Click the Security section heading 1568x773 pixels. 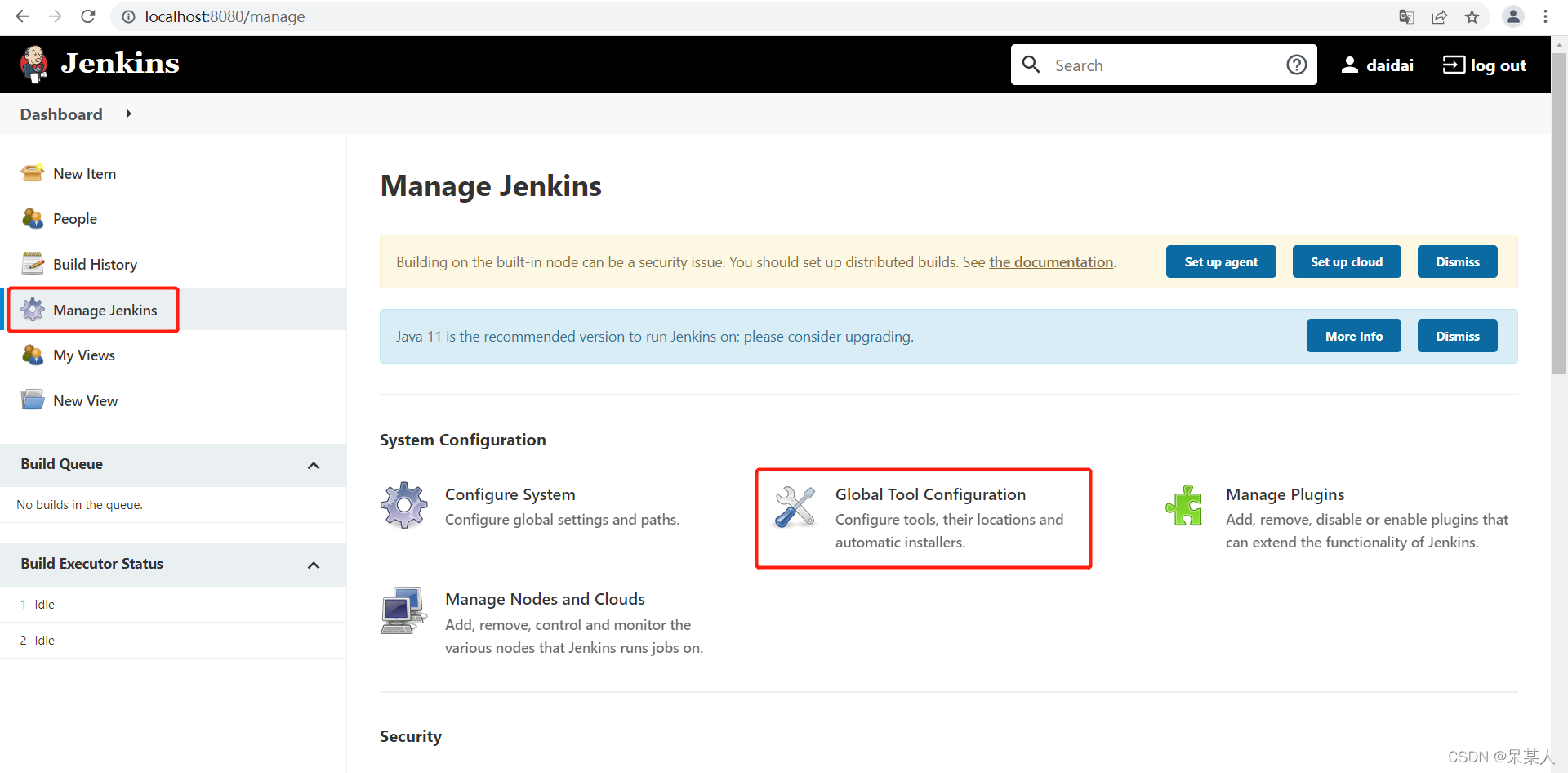410,736
